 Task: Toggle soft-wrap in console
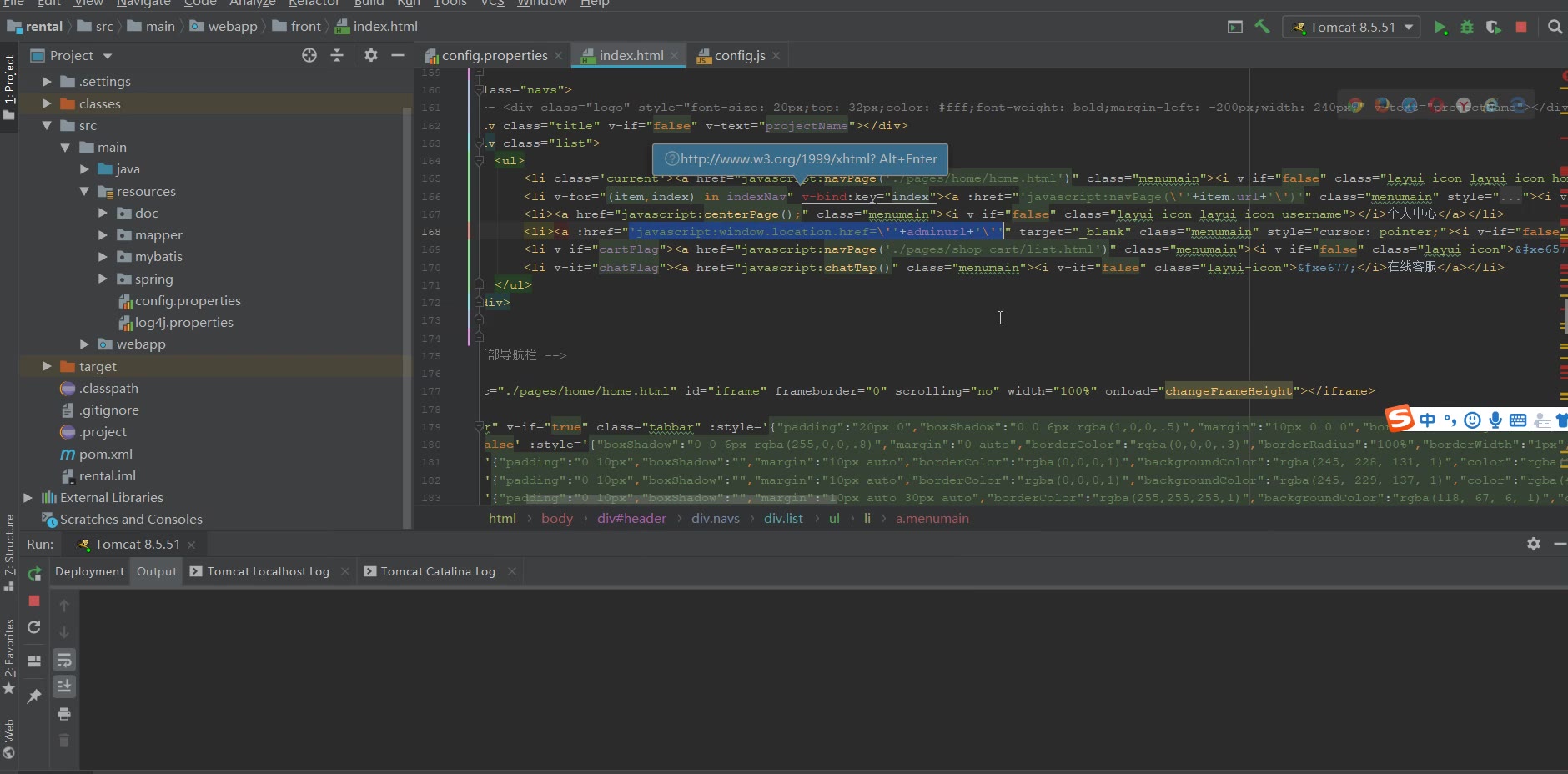coord(64,661)
